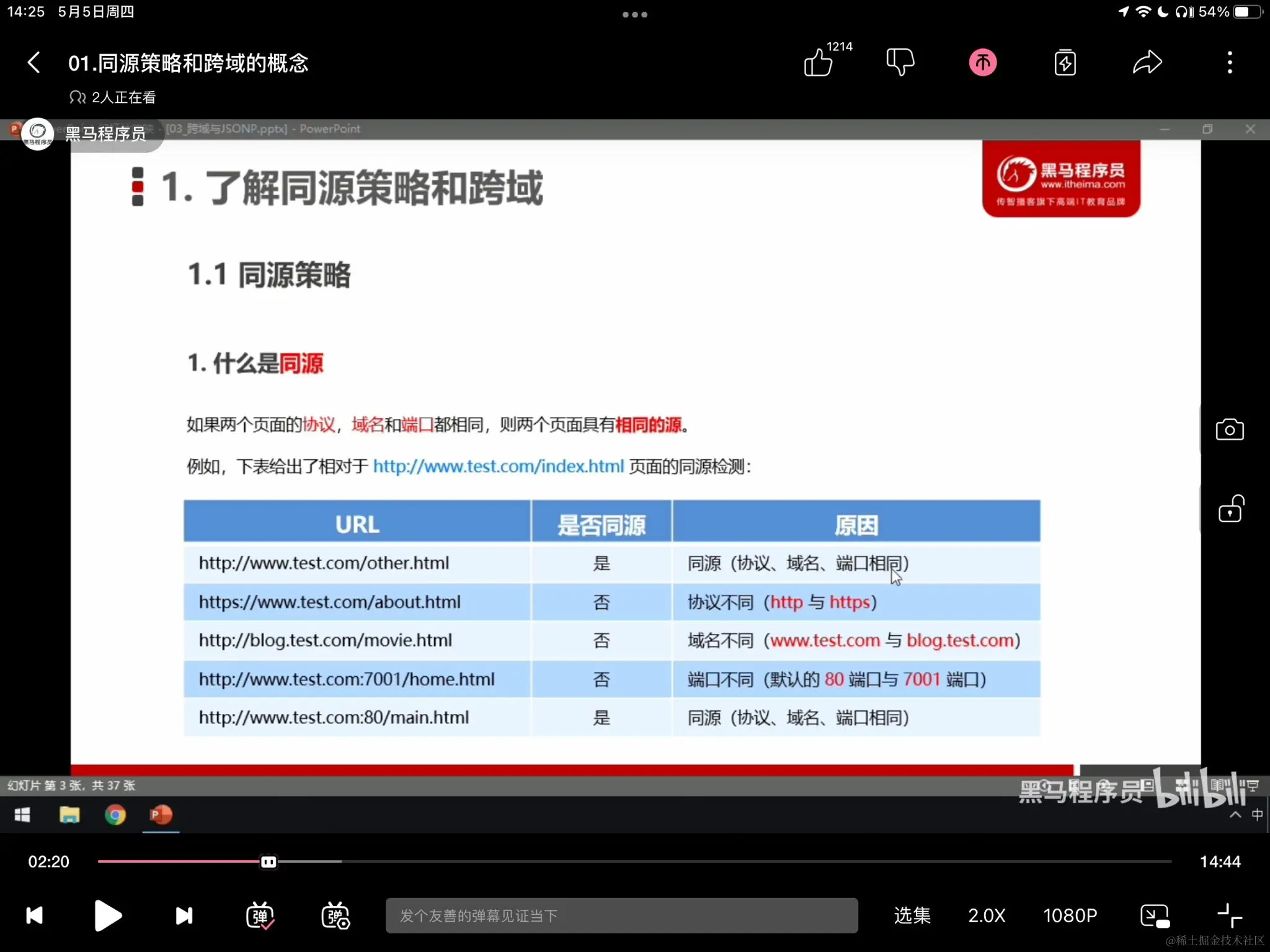Tap the lightning charge battery icon

point(1065,63)
